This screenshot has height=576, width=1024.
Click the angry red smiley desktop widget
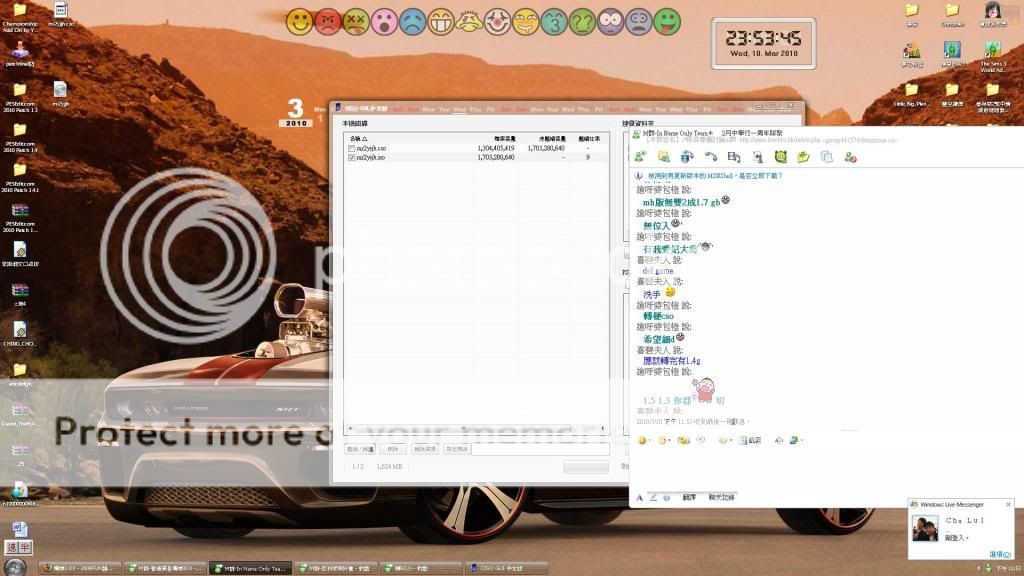click(326, 21)
